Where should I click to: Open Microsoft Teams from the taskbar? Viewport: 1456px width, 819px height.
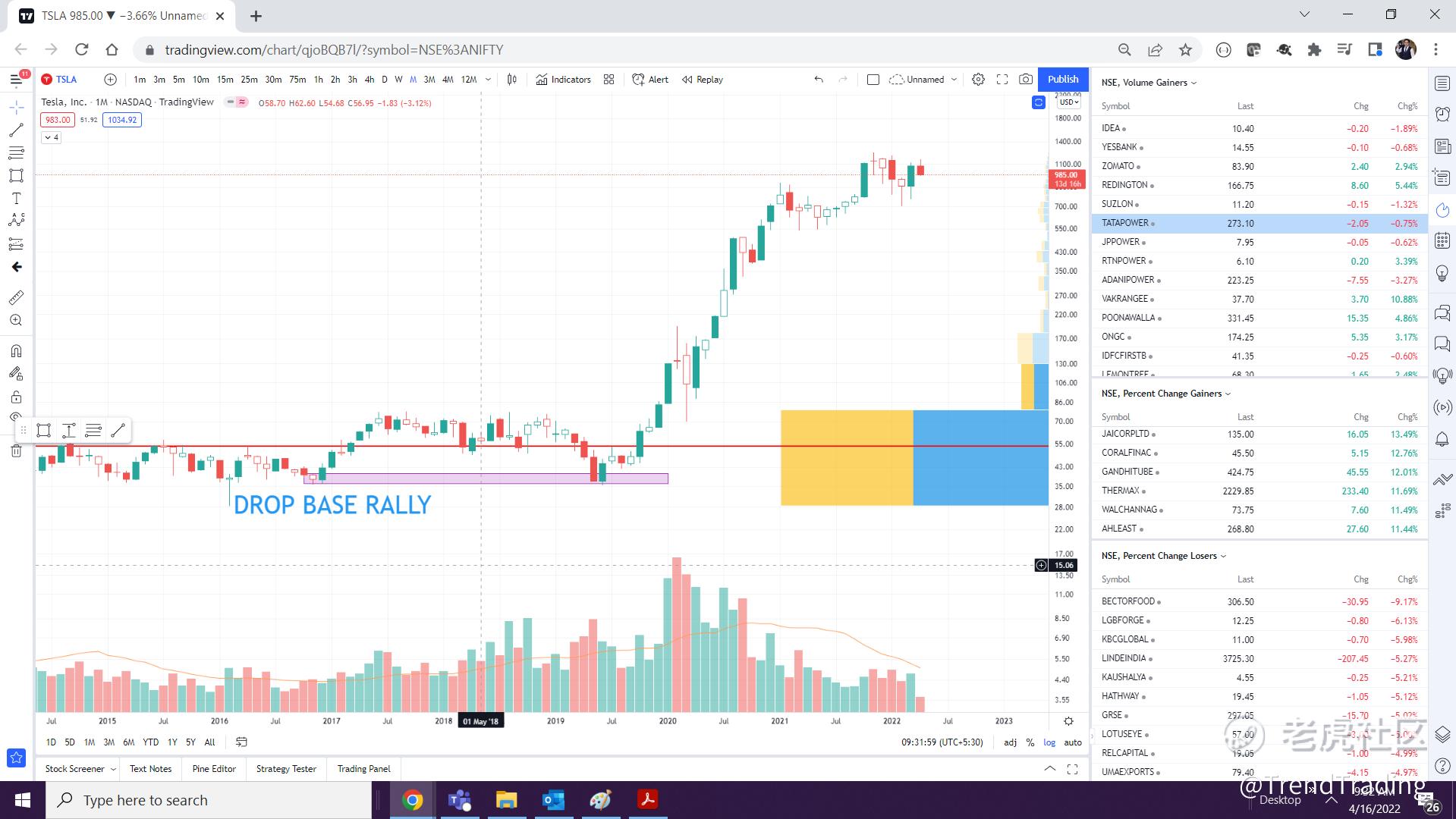coord(459,800)
